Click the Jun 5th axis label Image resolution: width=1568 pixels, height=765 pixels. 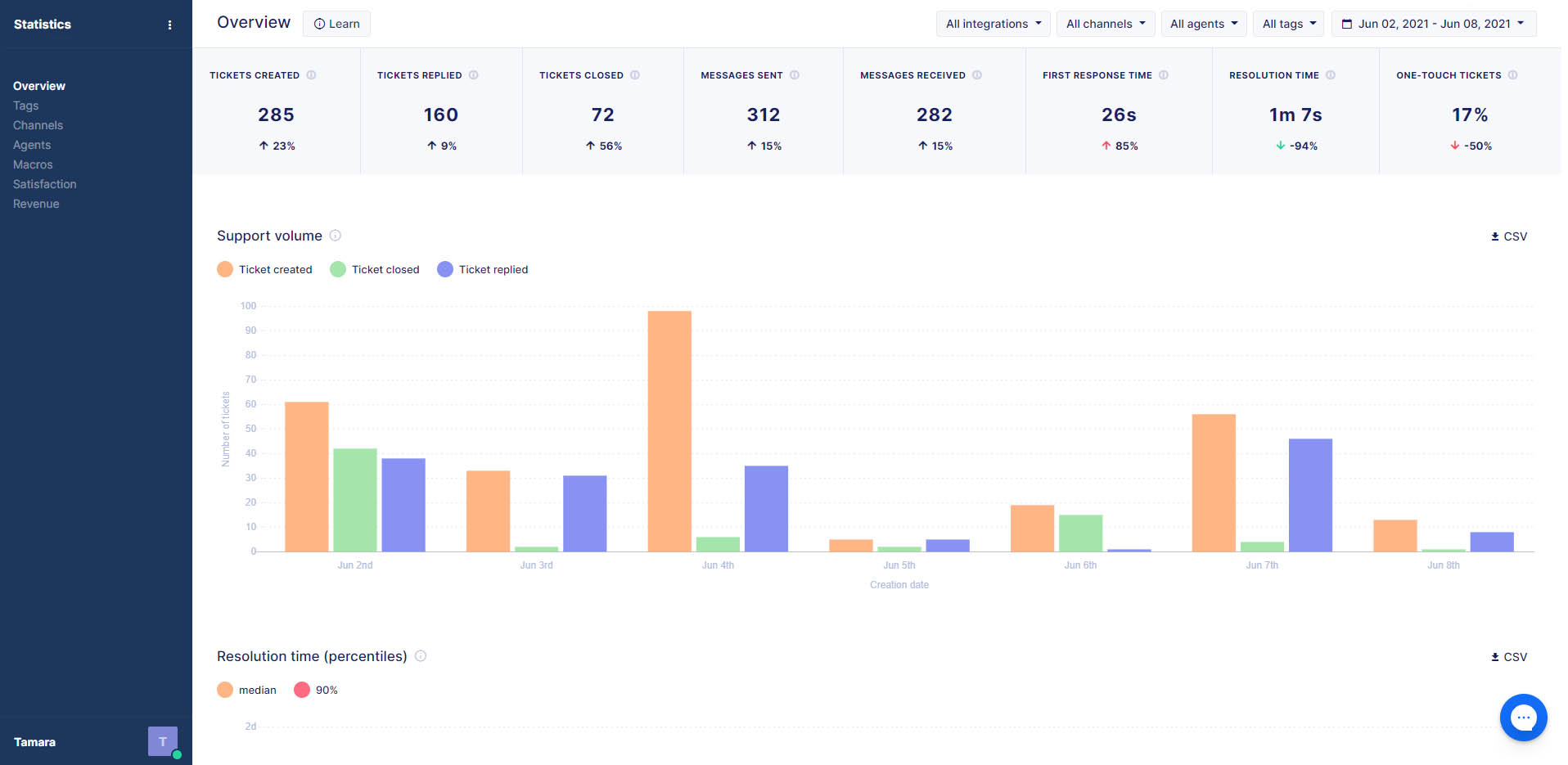tap(899, 565)
